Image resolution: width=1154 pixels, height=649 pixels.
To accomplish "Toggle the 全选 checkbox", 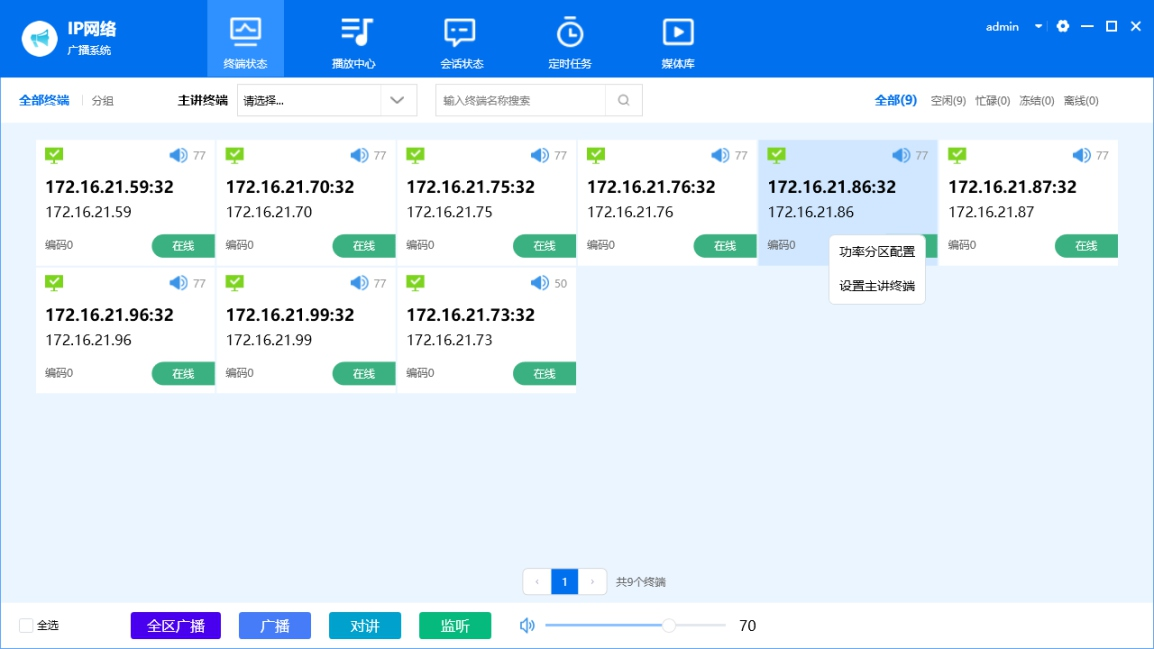I will [26, 626].
